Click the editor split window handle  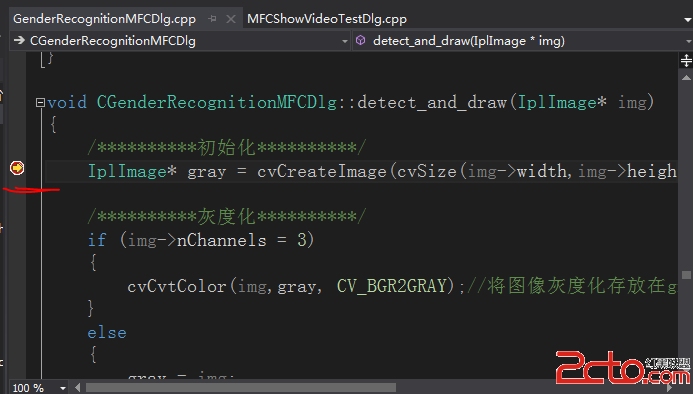686,60
